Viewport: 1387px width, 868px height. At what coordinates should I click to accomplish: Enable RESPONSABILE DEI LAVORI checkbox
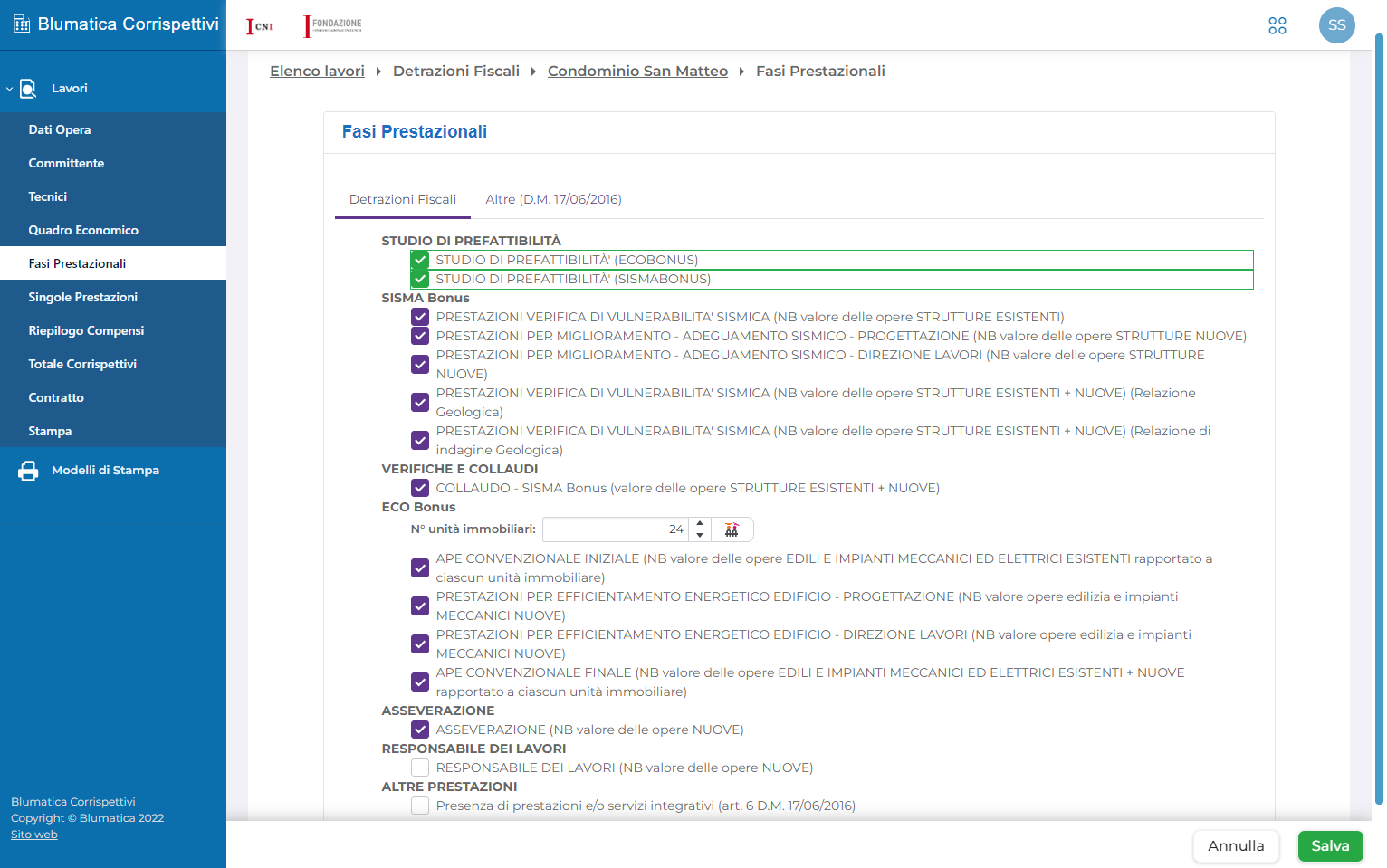click(420, 768)
